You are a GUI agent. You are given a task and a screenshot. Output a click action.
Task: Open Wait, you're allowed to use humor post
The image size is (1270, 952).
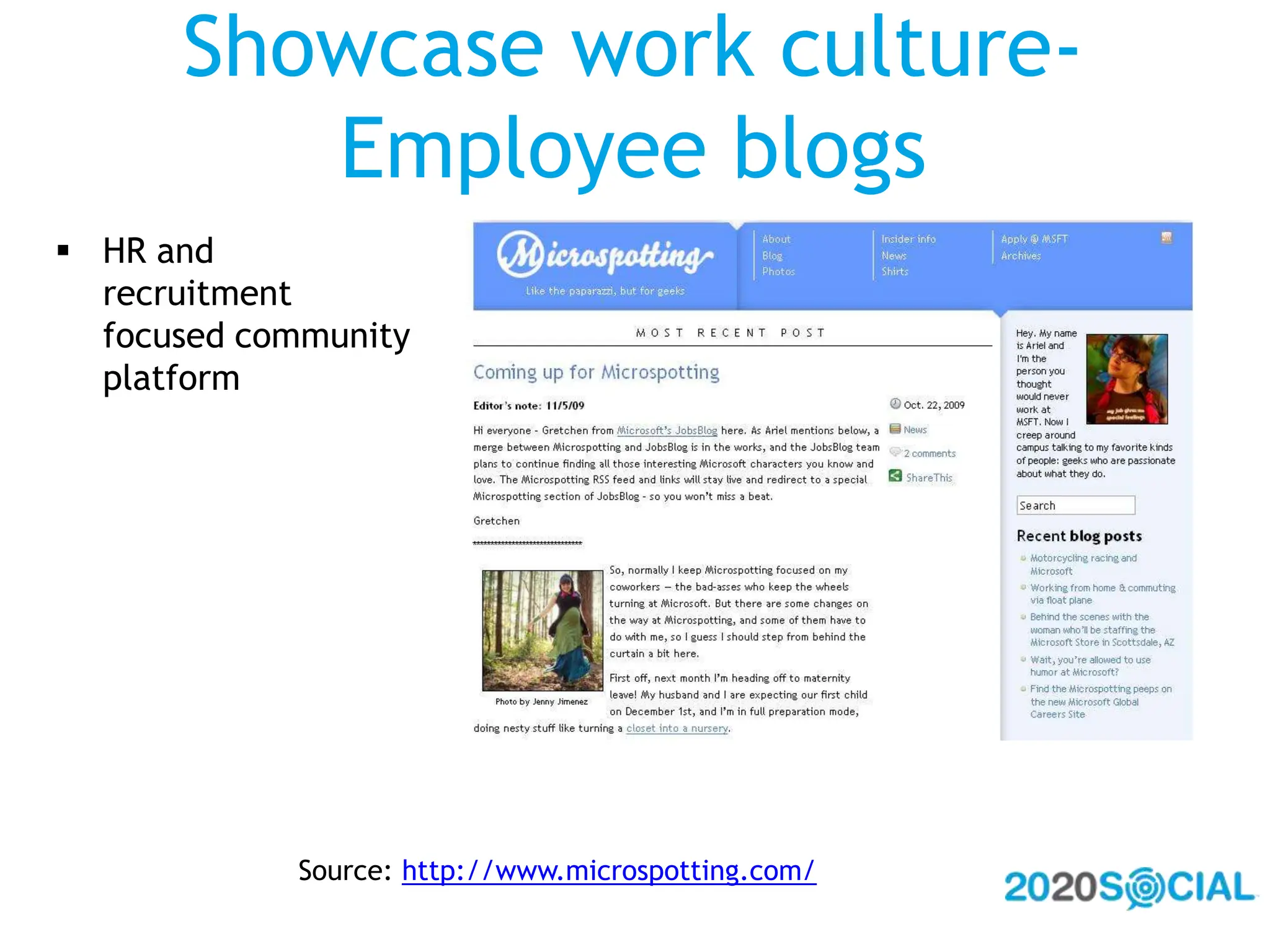(1090, 666)
